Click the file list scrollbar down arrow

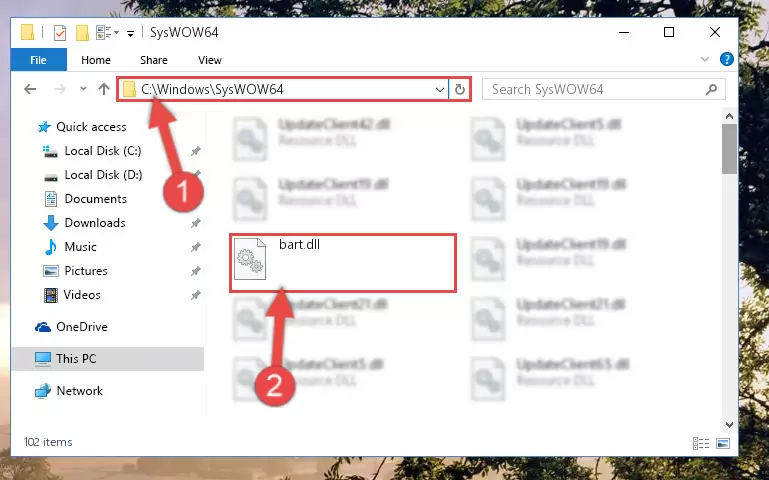pos(729,425)
